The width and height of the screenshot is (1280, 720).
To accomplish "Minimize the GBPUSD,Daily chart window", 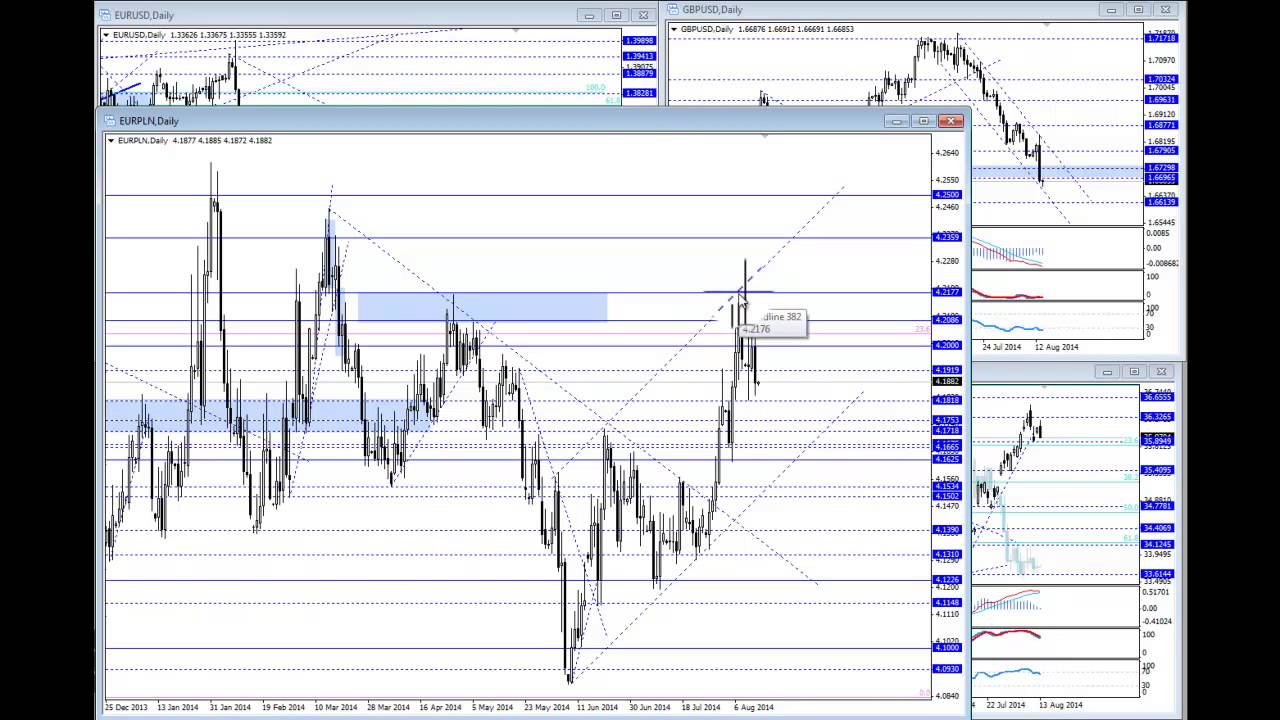I will tap(1111, 10).
